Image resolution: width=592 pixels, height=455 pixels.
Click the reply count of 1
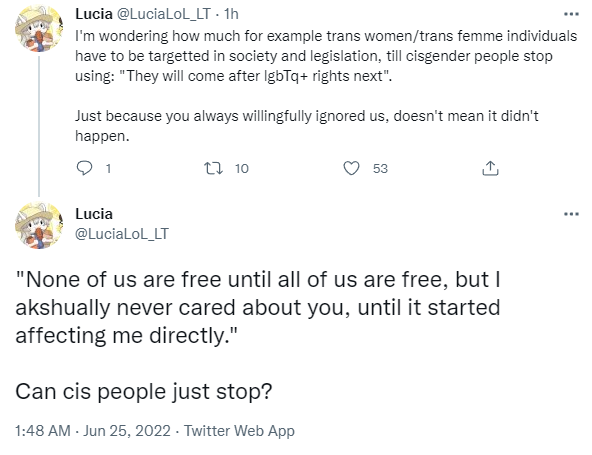[108, 168]
